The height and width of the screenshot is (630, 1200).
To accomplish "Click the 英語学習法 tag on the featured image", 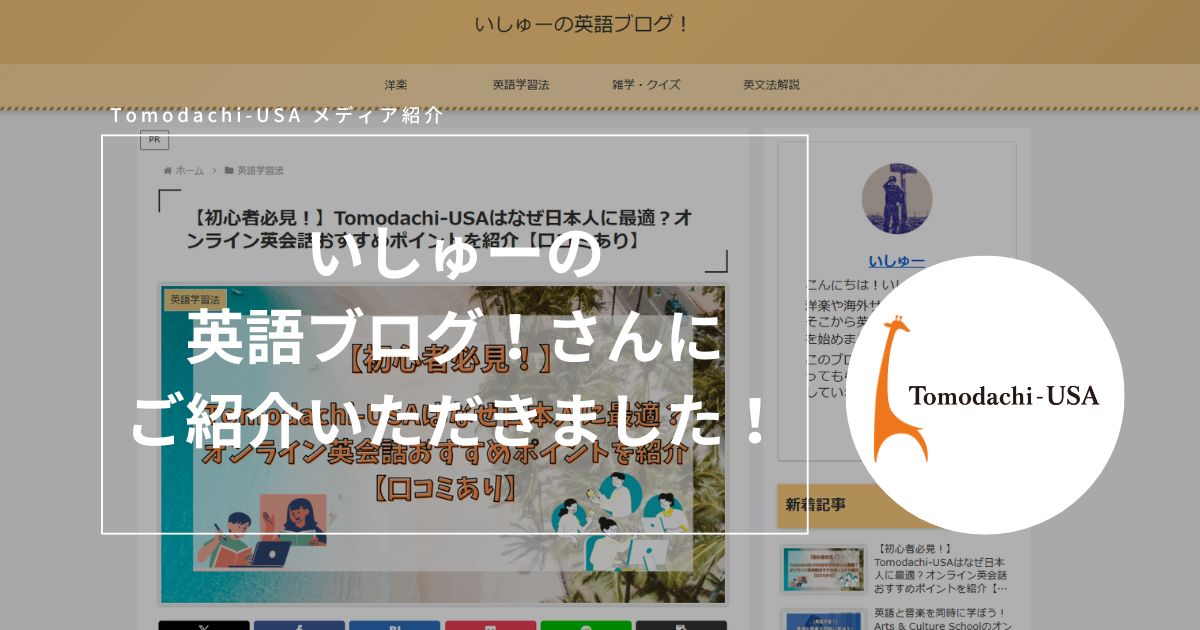I will click(195, 299).
